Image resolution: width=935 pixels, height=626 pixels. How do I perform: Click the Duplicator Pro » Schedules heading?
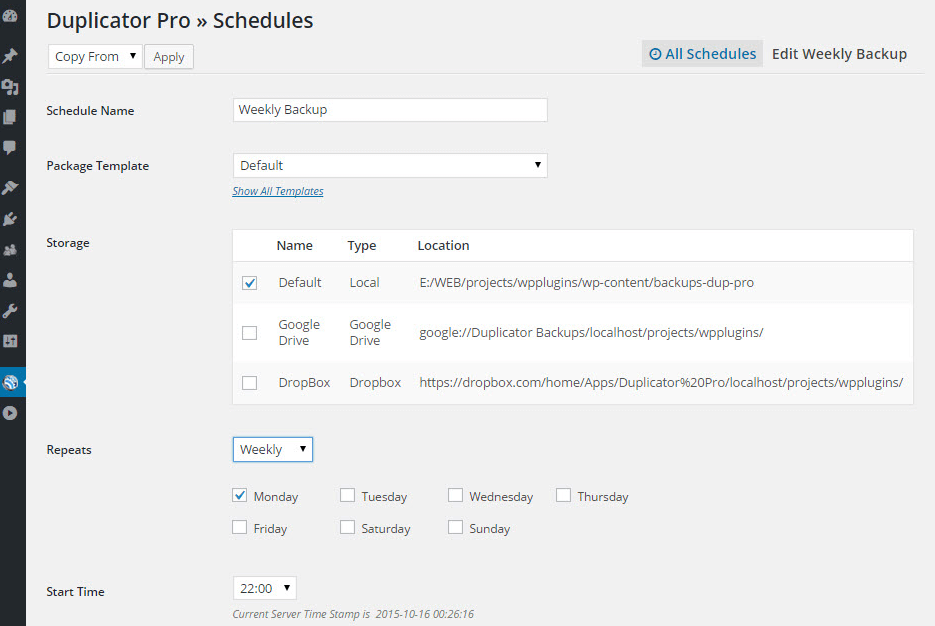pyautogui.click(x=179, y=20)
